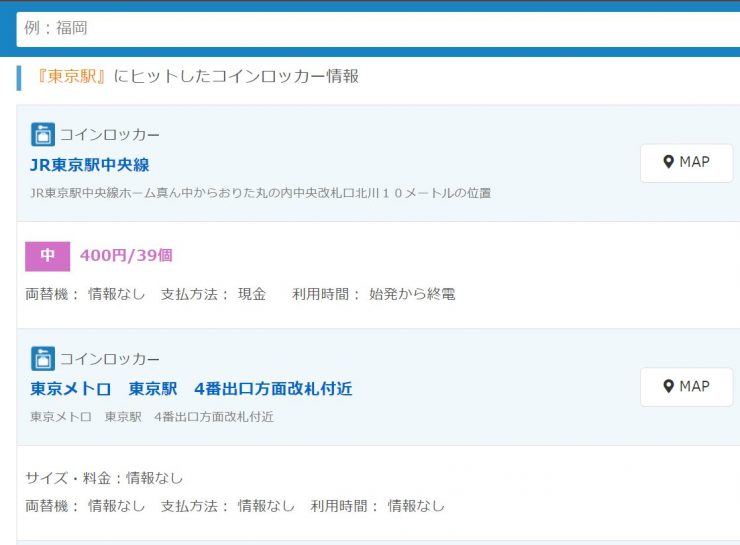Open the 東京メトロ 東京駅 4番出口方面改札付近 title link
This screenshot has width=740, height=545.
(191, 389)
